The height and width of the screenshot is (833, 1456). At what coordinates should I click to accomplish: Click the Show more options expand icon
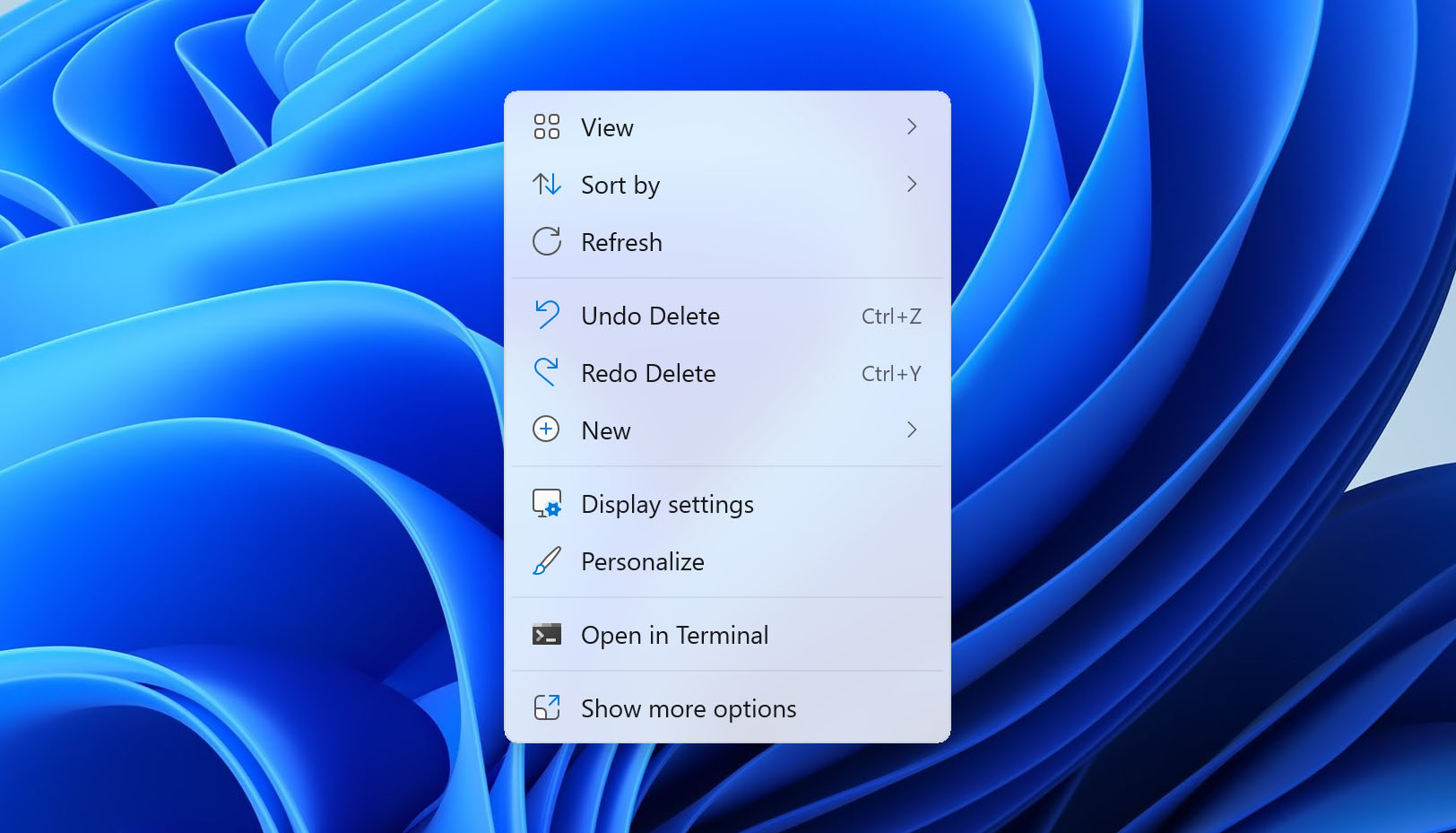coord(546,708)
